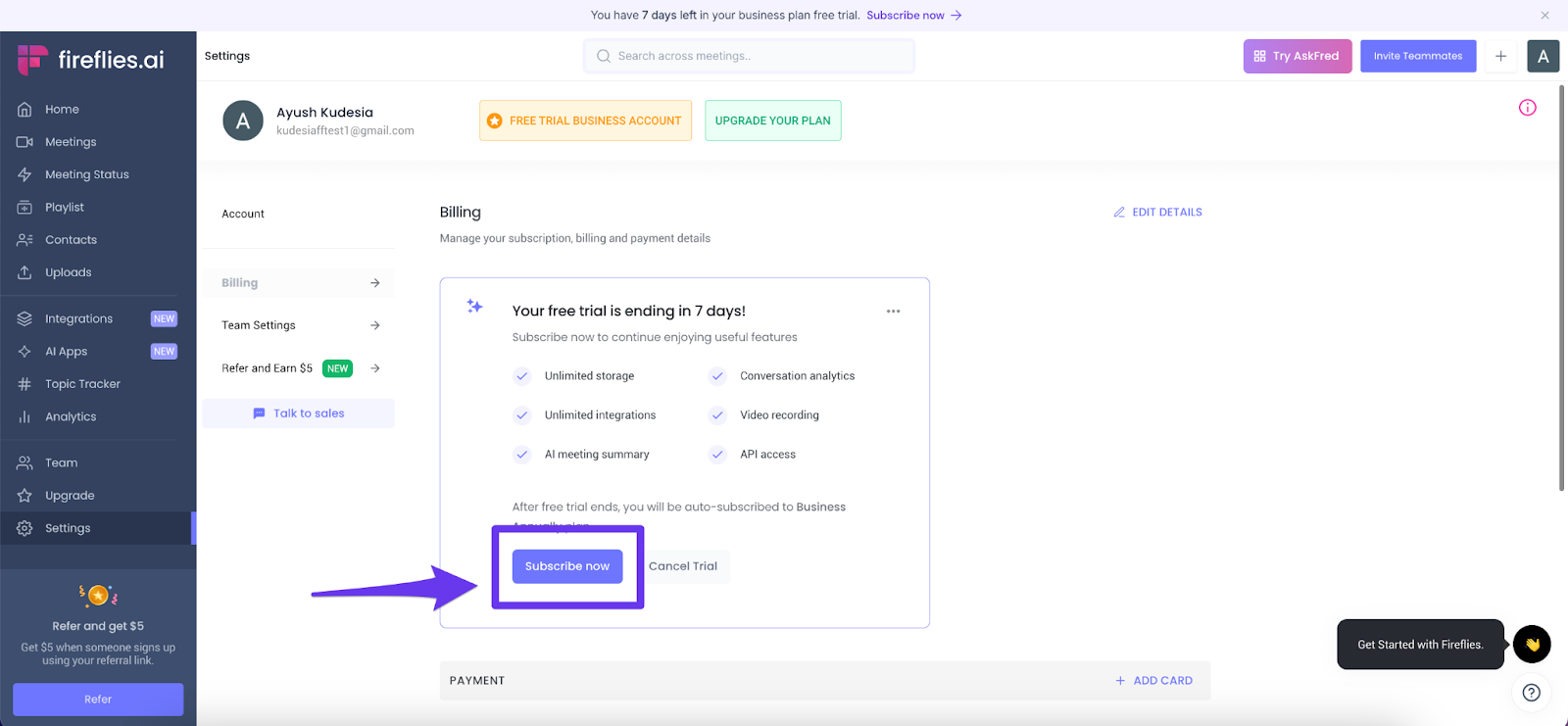Click the Unlimited storage checkmark
This screenshot has width=1568, height=726.
(x=522, y=376)
